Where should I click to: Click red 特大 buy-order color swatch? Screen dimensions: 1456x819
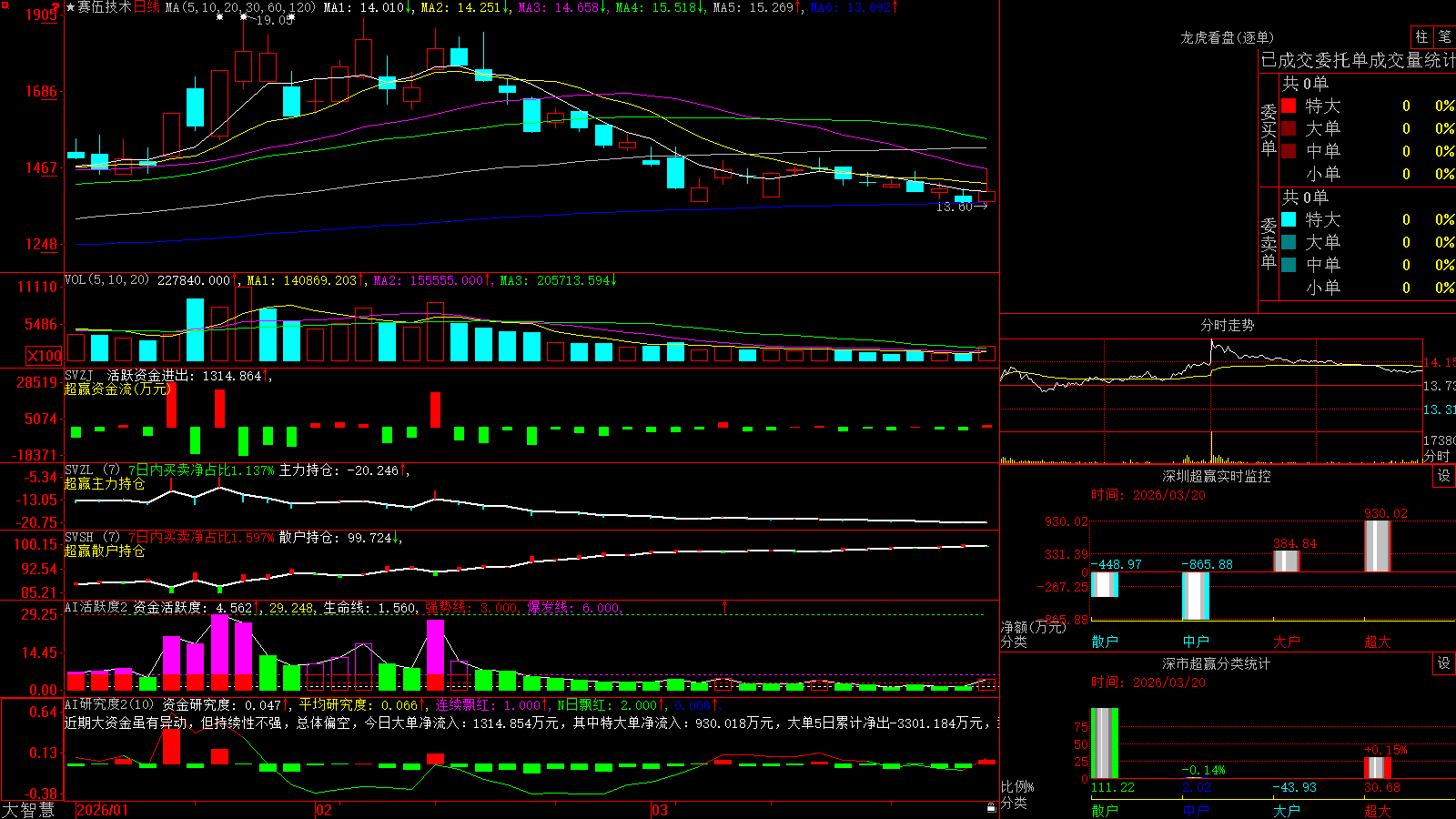[x=1289, y=106]
